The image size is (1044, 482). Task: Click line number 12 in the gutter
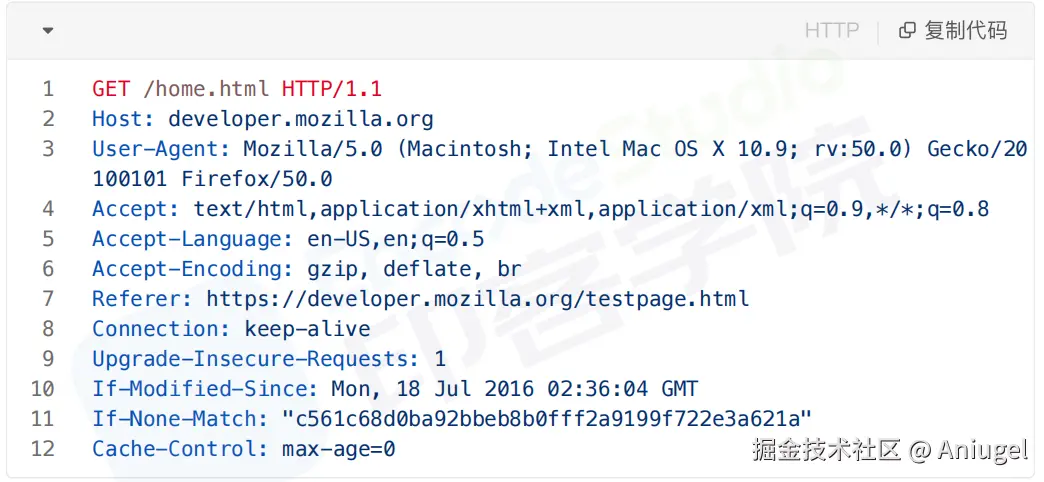(43, 449)
